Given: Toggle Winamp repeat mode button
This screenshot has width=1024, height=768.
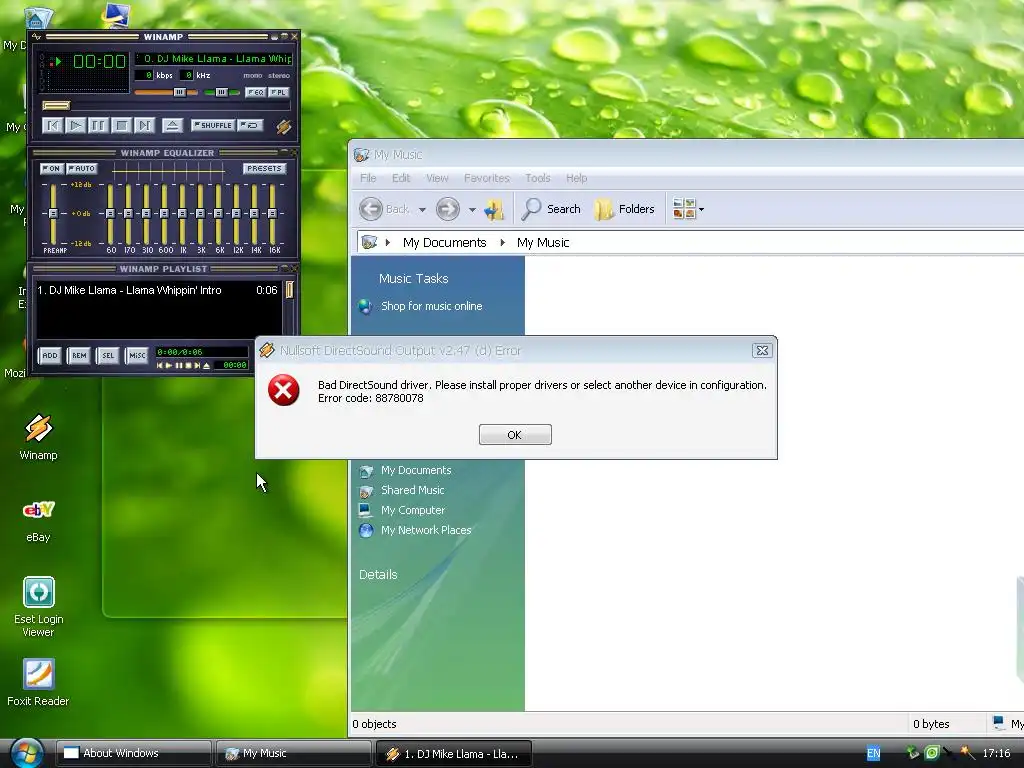Looking at the screenshot, I should [x=250, y=125].
